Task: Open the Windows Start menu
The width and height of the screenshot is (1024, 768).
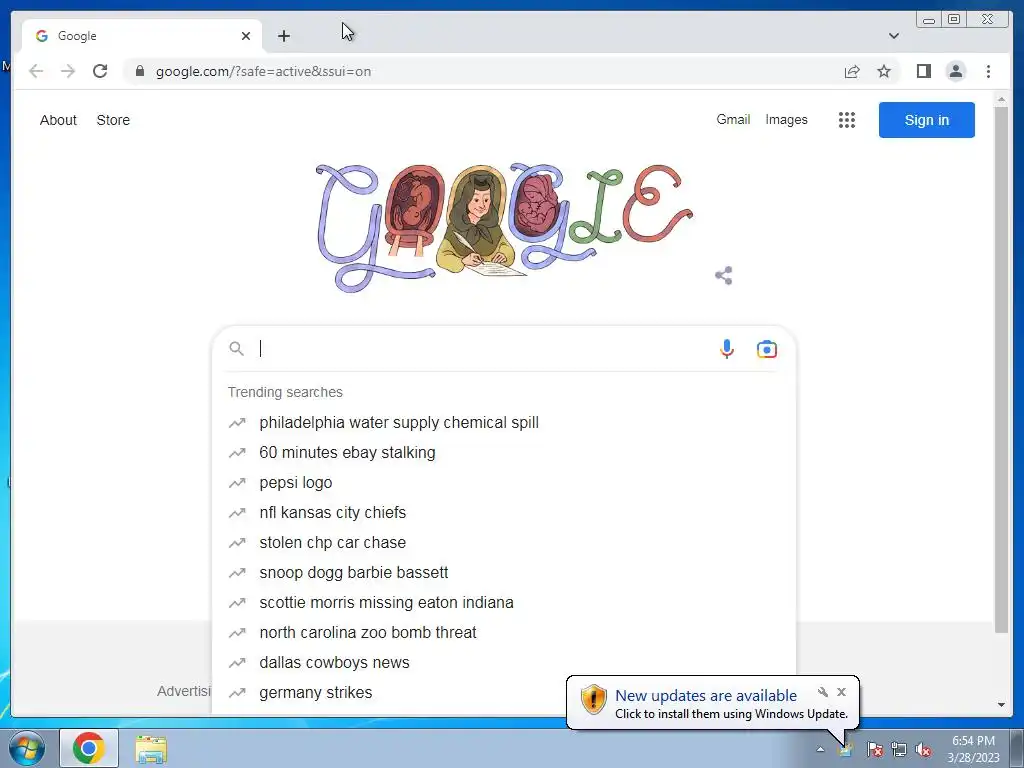Action: 26,748
